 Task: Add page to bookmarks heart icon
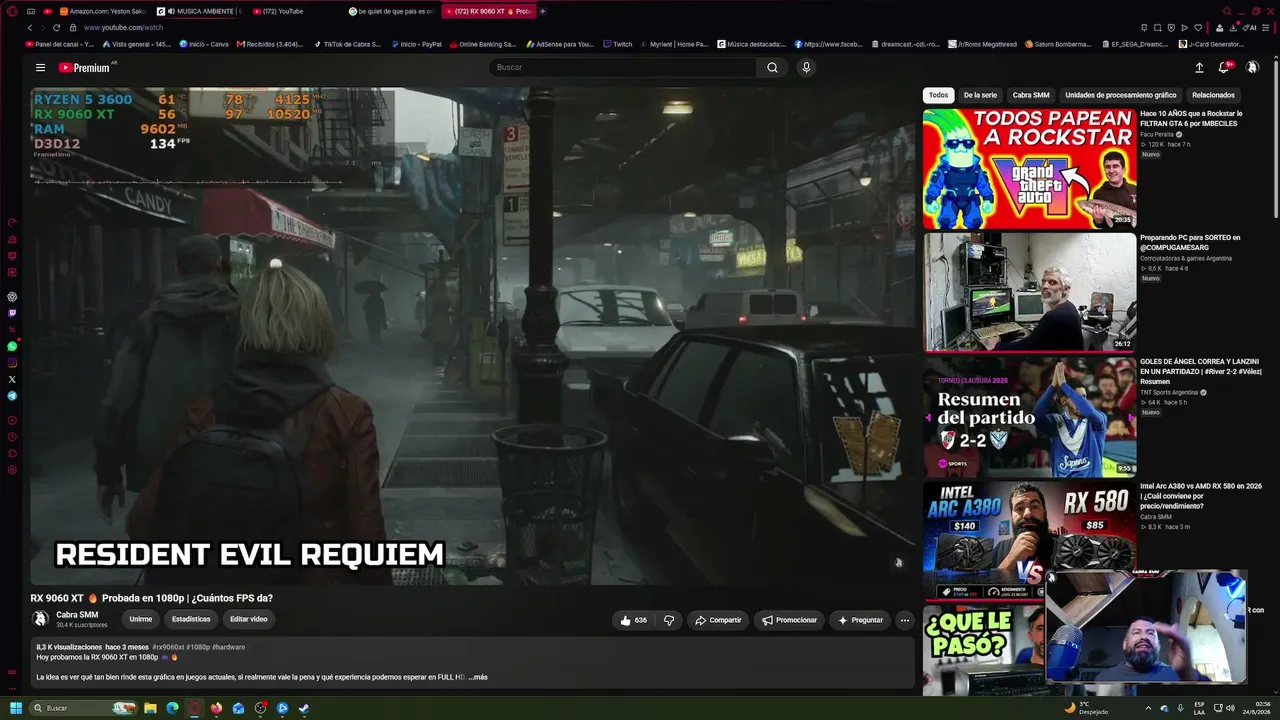pyautogui.click(x=1198, y=28)
